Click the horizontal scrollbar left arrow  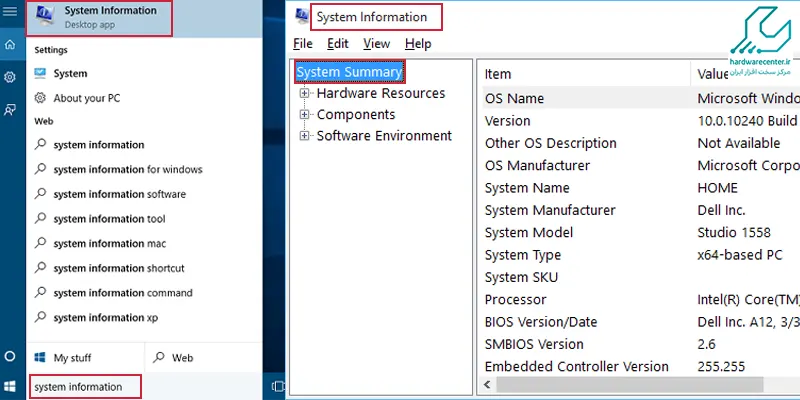point(487,385)
